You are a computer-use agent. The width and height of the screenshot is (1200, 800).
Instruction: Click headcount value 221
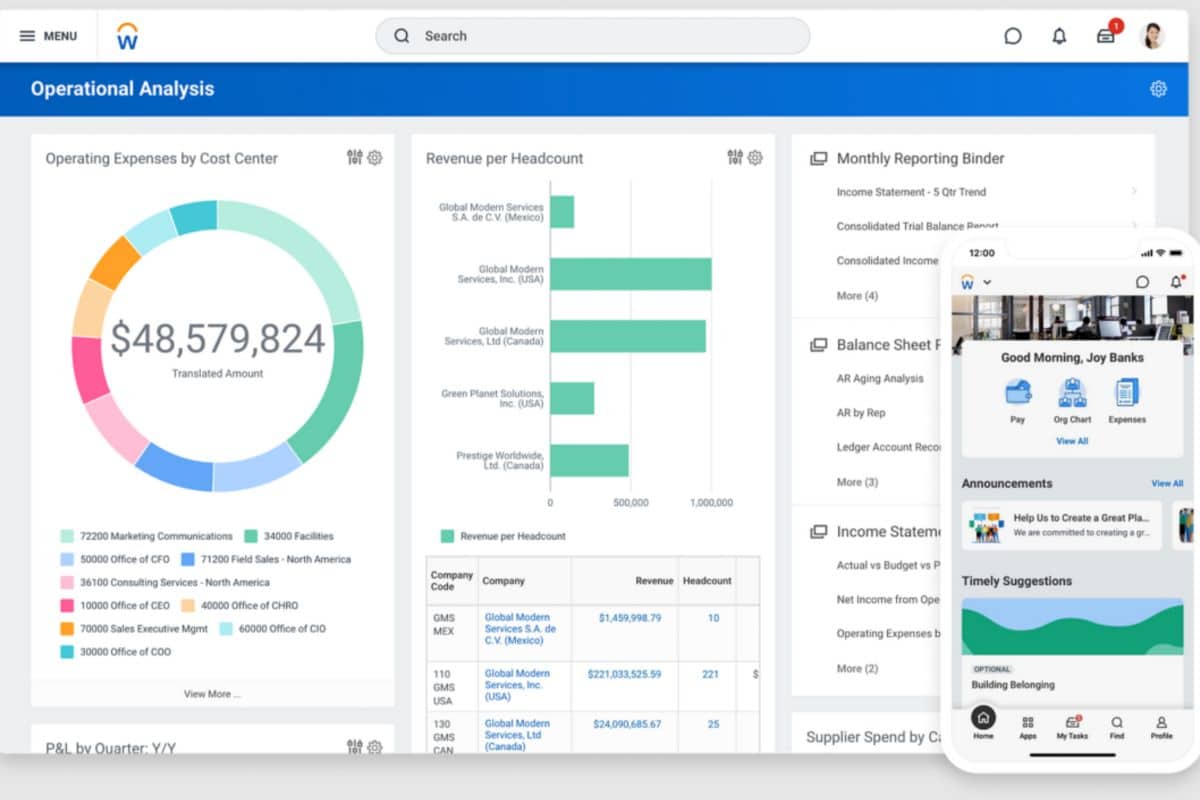pyautogui.click(x=710, y=674)
